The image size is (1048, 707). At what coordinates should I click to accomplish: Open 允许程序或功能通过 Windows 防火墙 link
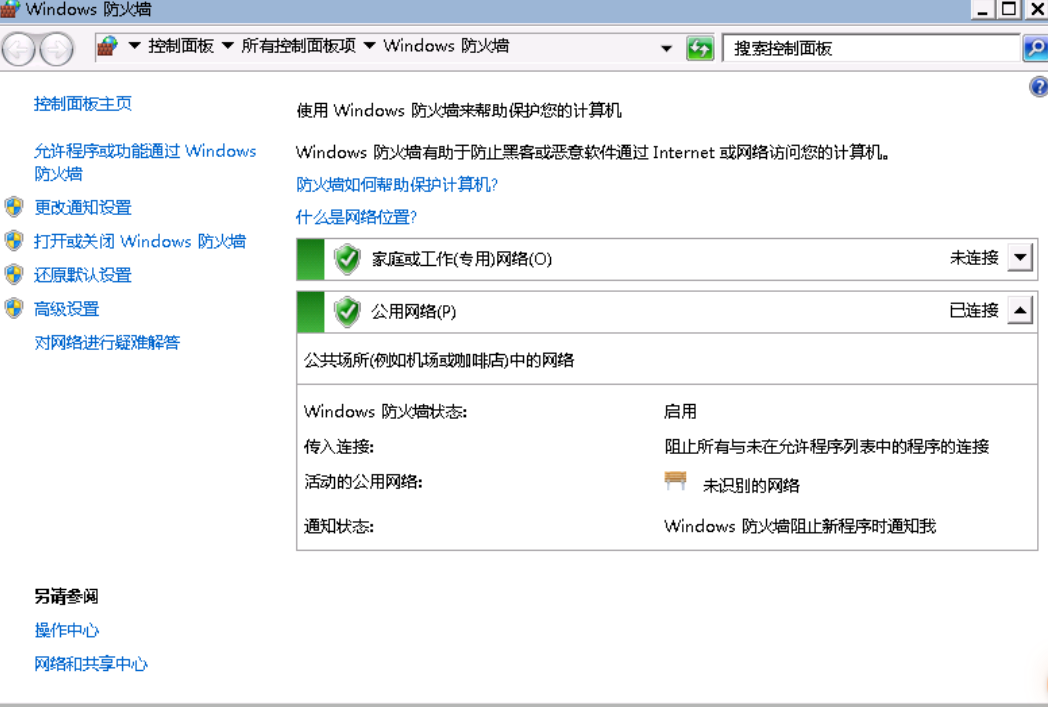(145, 162)
